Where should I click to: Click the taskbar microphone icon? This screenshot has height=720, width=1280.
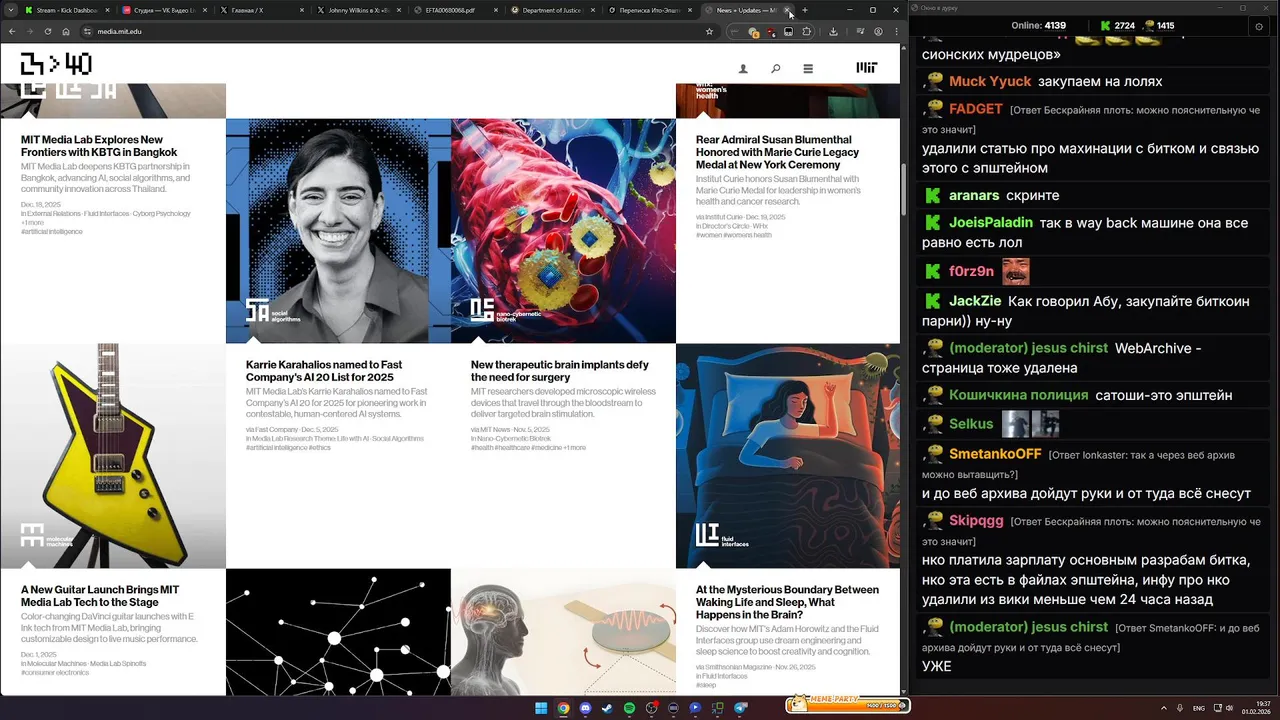[x=1181, y=708]
